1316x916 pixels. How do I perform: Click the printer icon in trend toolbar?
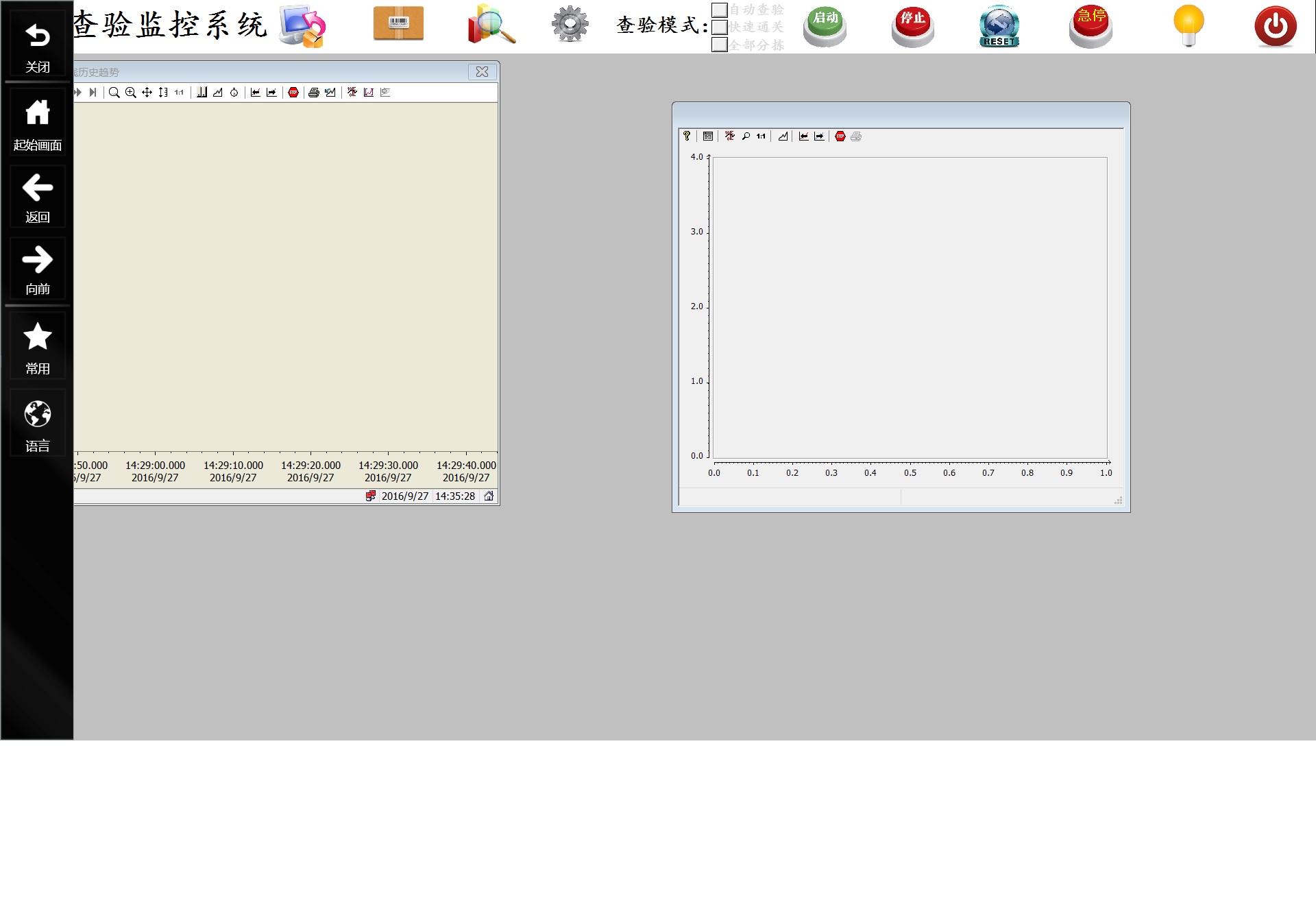314,93
